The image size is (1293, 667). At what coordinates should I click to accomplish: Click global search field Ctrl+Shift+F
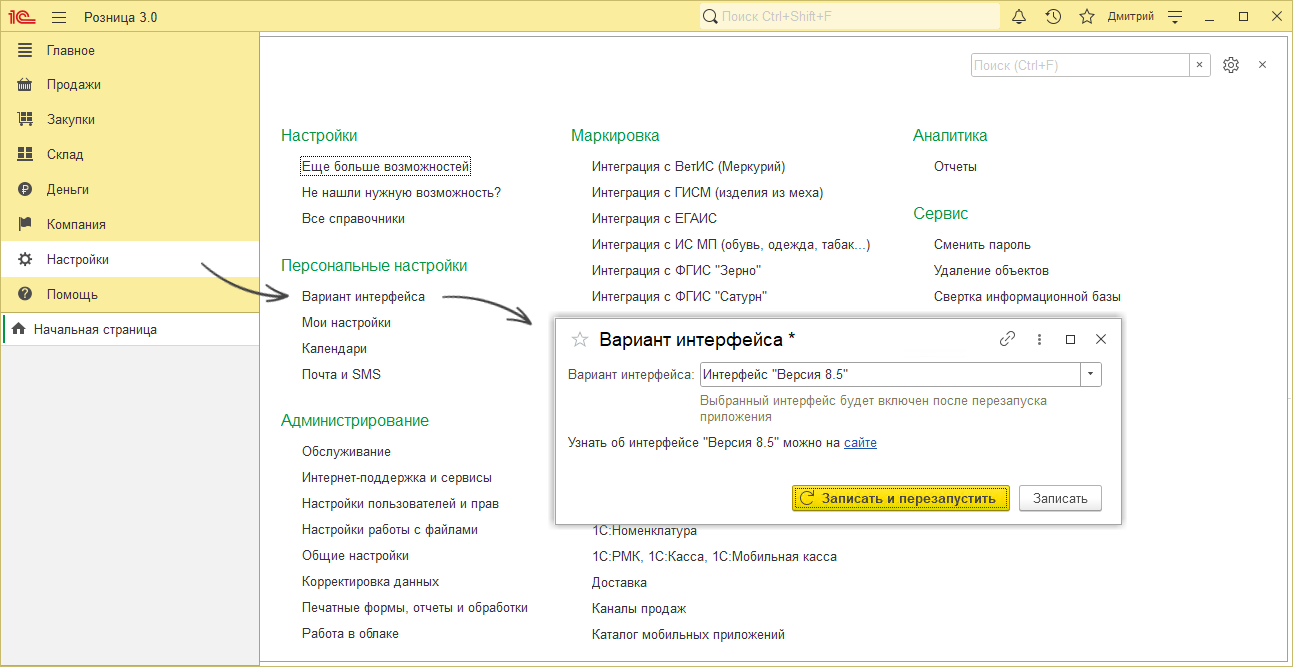click(x=849, y=17)
